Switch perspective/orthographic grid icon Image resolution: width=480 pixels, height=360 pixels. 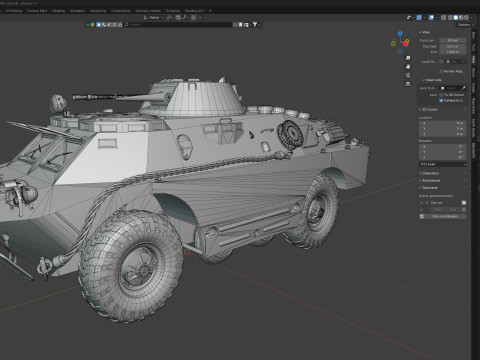point(408,84)
